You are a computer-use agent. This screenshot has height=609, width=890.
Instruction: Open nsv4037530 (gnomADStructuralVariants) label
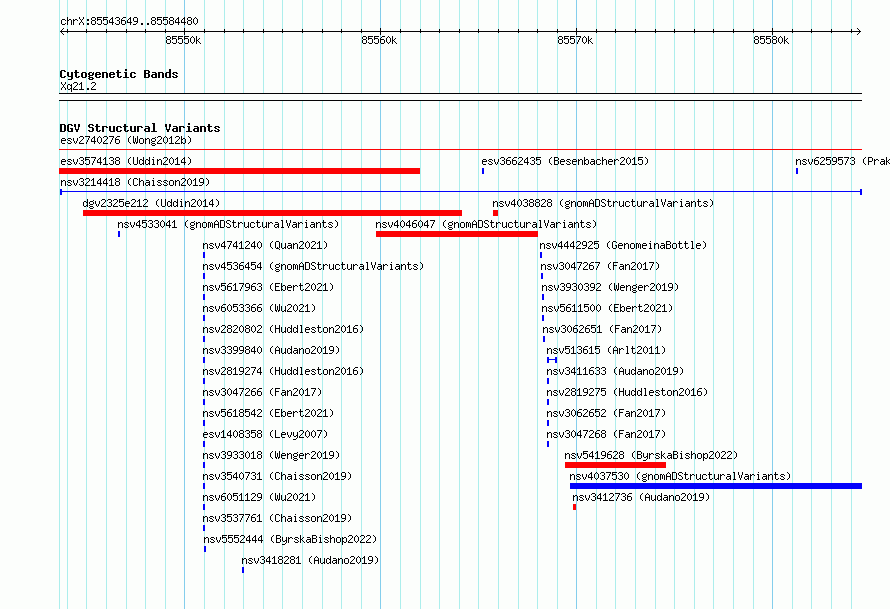coord(680,476)
